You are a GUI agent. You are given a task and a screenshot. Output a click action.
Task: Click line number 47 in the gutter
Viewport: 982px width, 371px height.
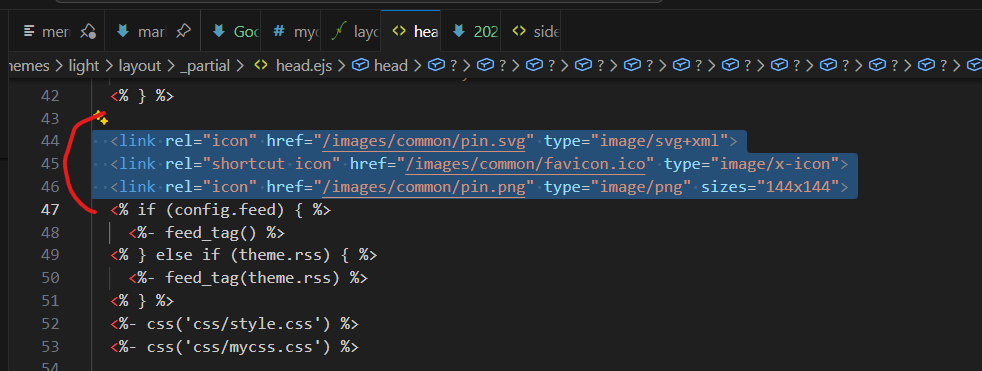pyautogui.click(x=49, y=209)
